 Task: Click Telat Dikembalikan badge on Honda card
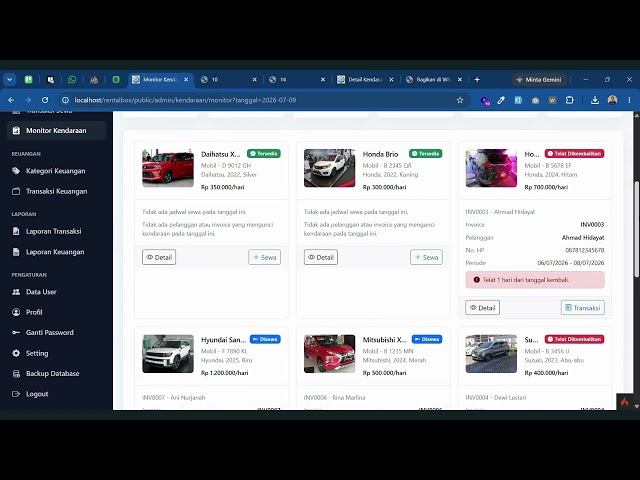[574, 153]
